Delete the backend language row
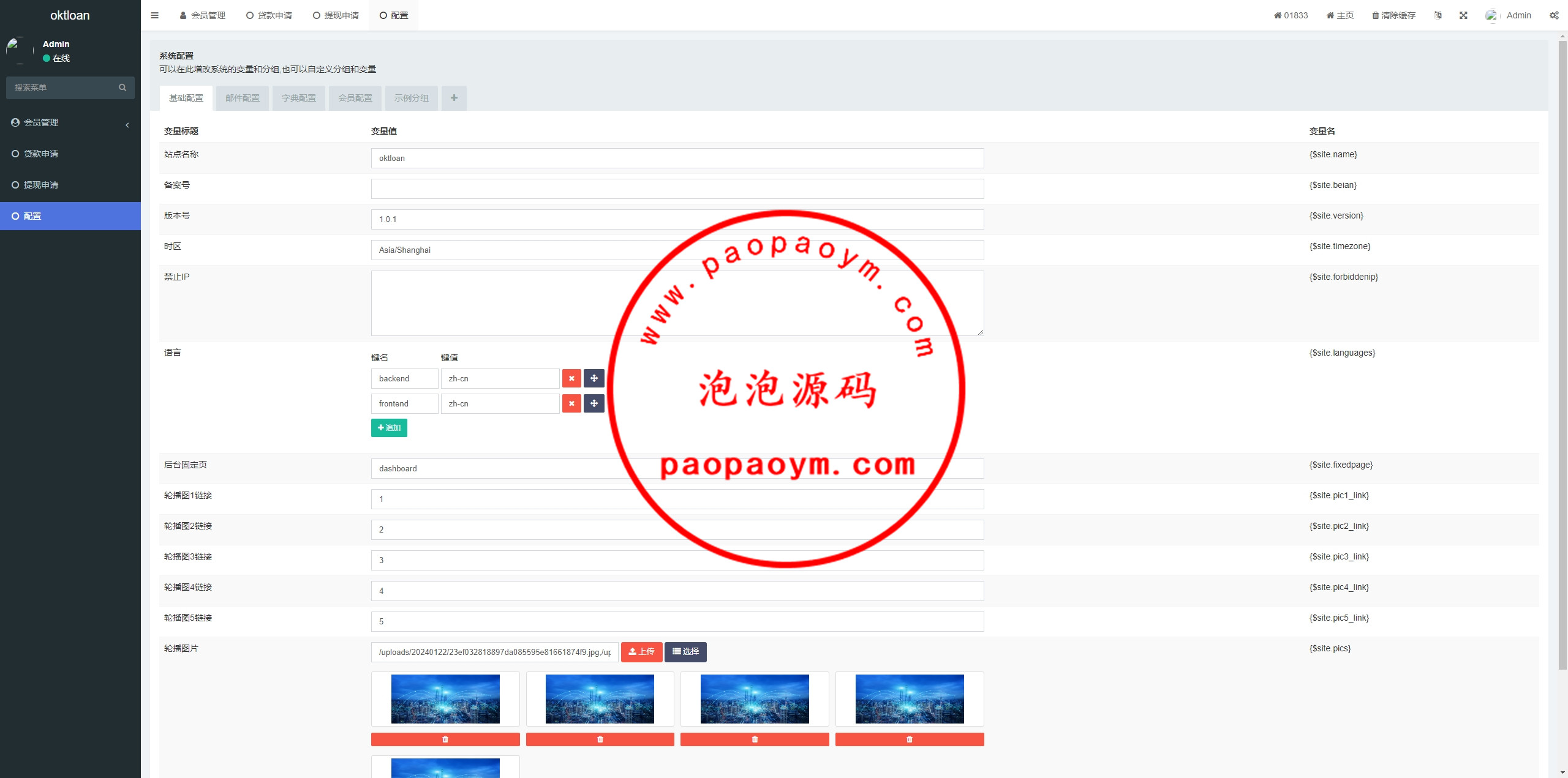 point(571,378)
